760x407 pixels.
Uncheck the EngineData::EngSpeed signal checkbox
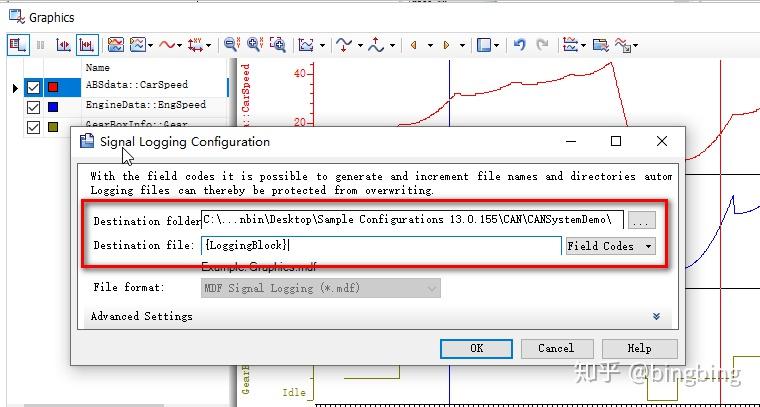[x=33, y=107]
